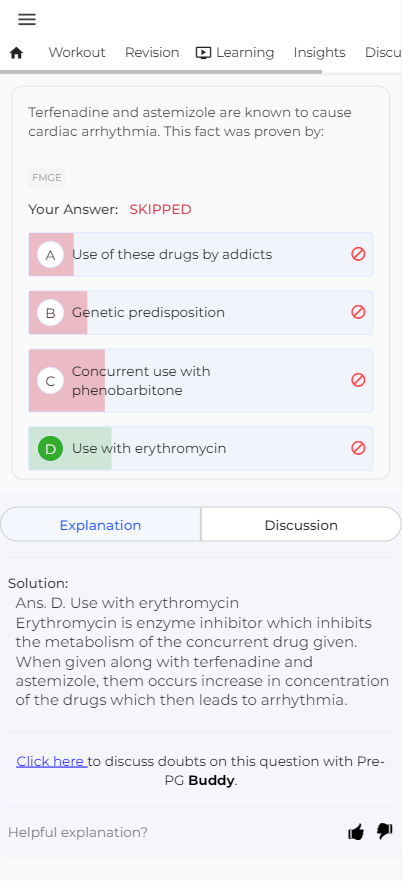Click the thumbs up icon
This screenshot has height=881, width=402.
(356, 832)
